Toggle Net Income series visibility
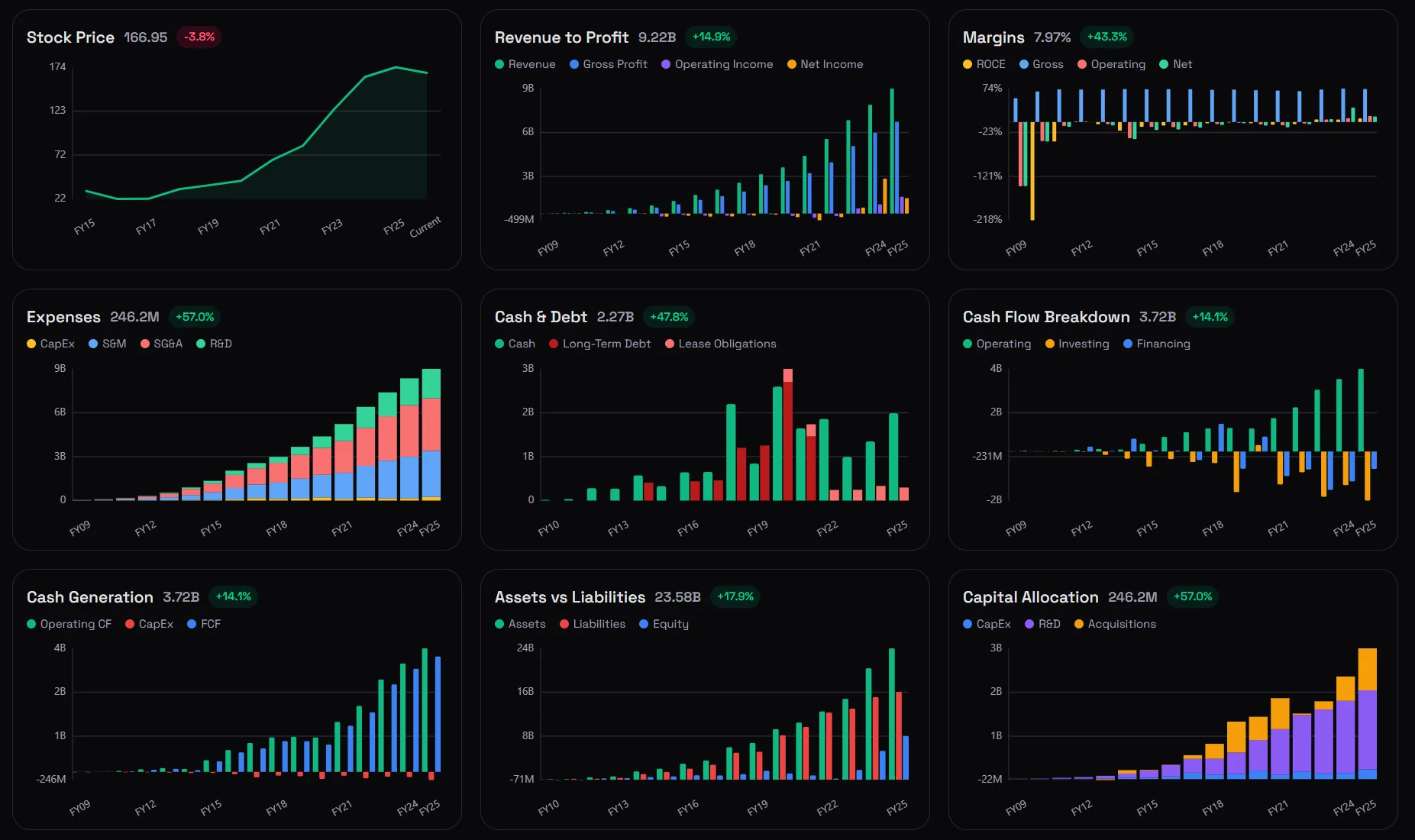 point(825,64)
